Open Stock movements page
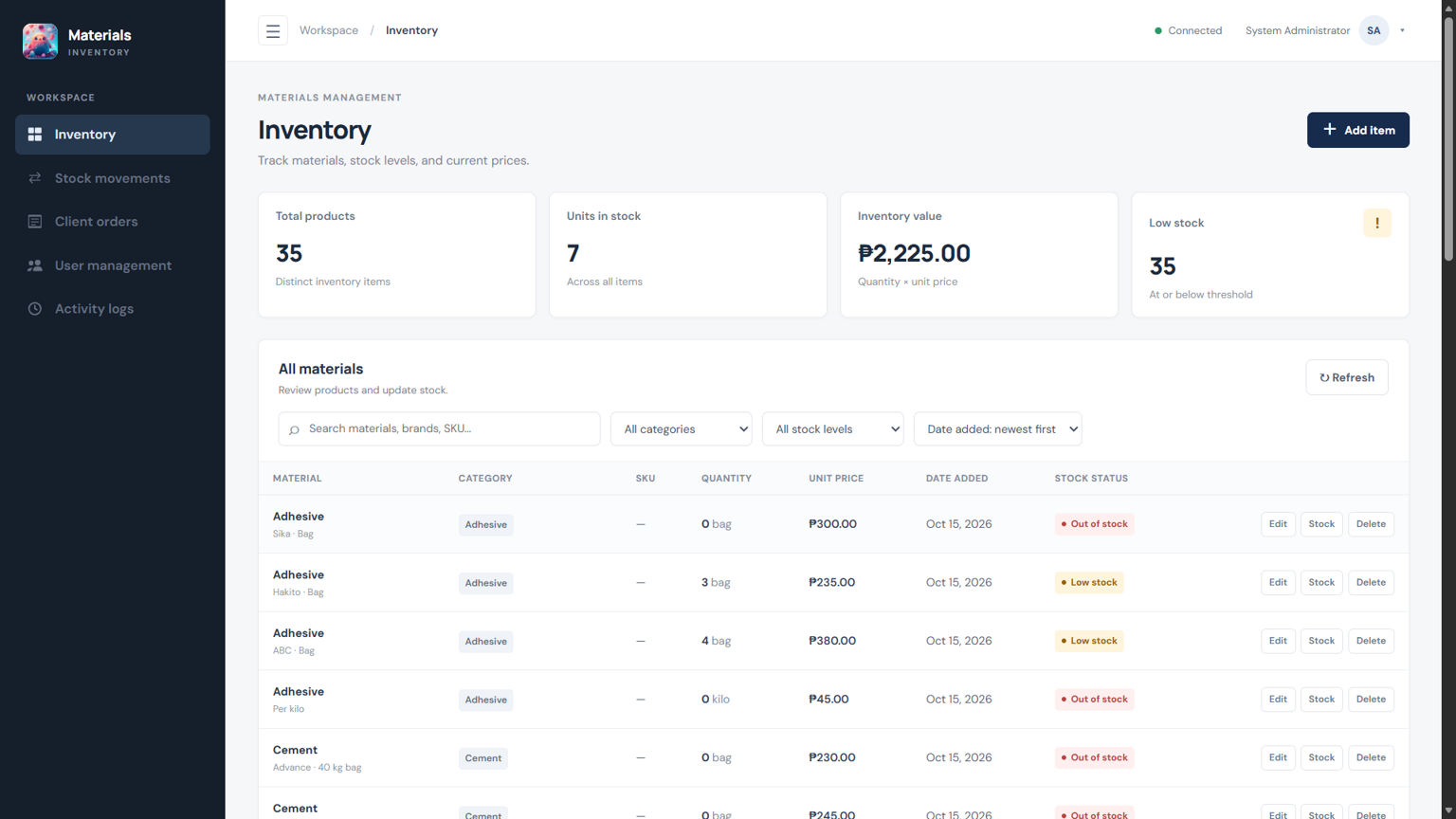The height and width of the screenshot is (819, 1456). [113, 178]
